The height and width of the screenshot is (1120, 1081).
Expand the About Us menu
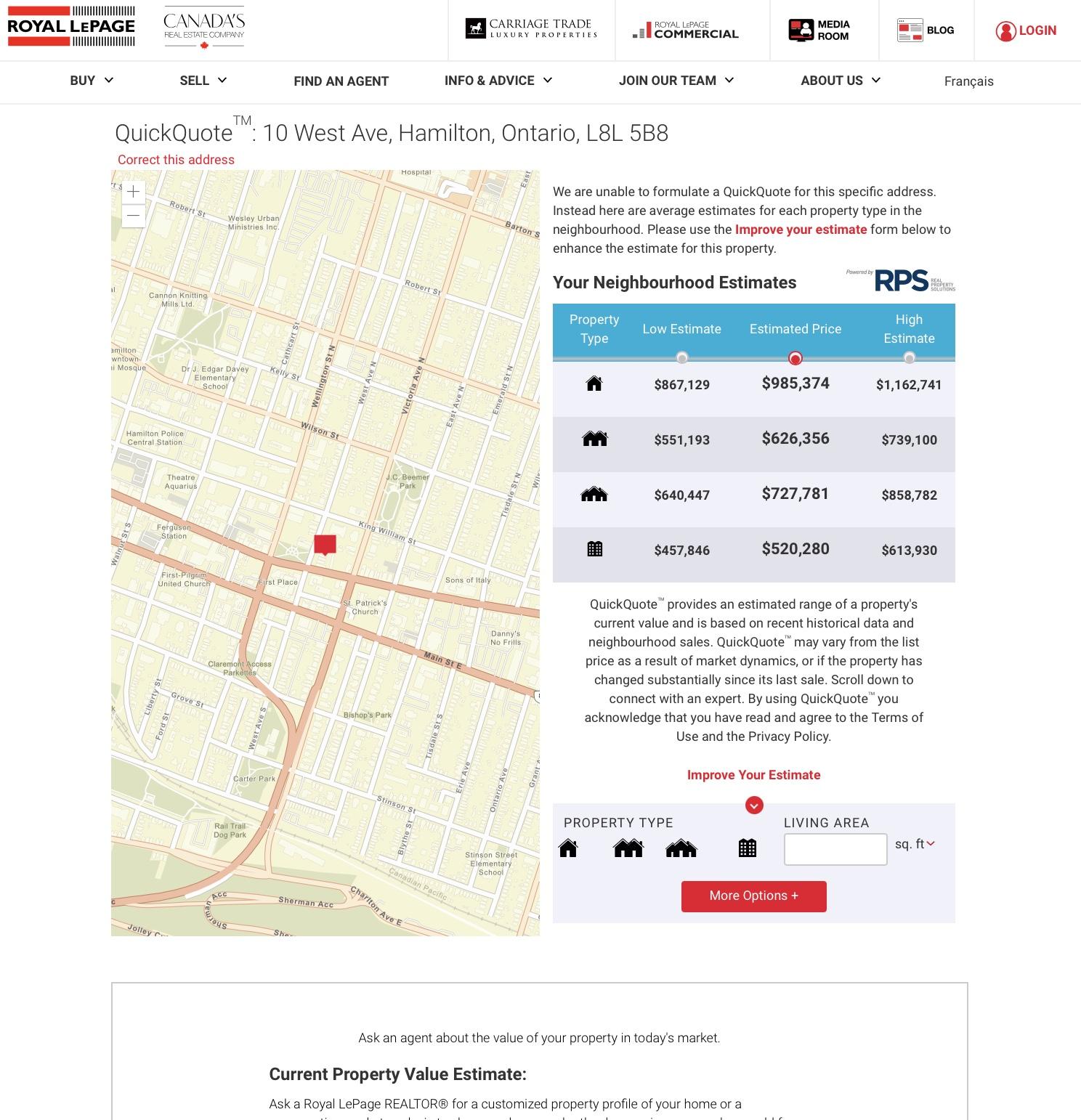click(841, 81)
